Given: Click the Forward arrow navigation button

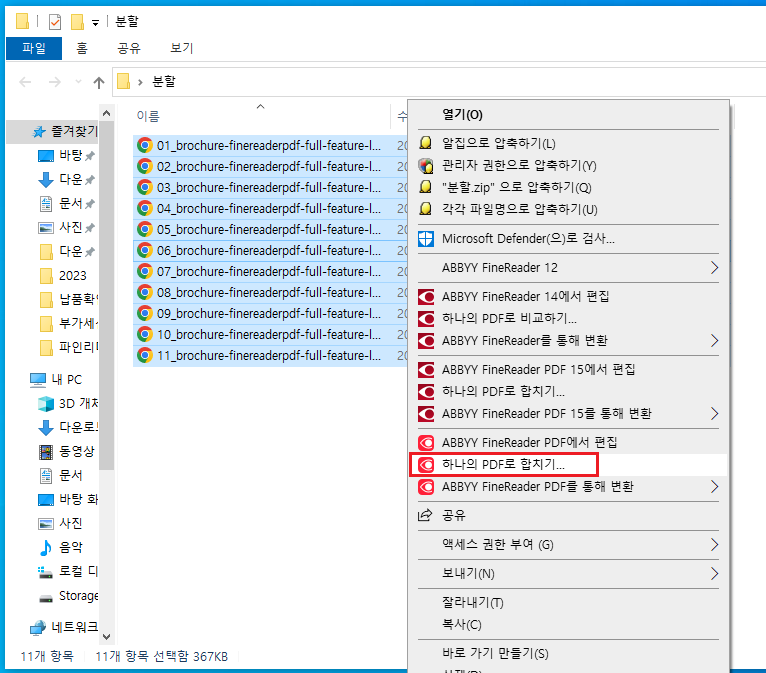Looking at the screenshot, I should pyautogui.click(x=55, y=82).
